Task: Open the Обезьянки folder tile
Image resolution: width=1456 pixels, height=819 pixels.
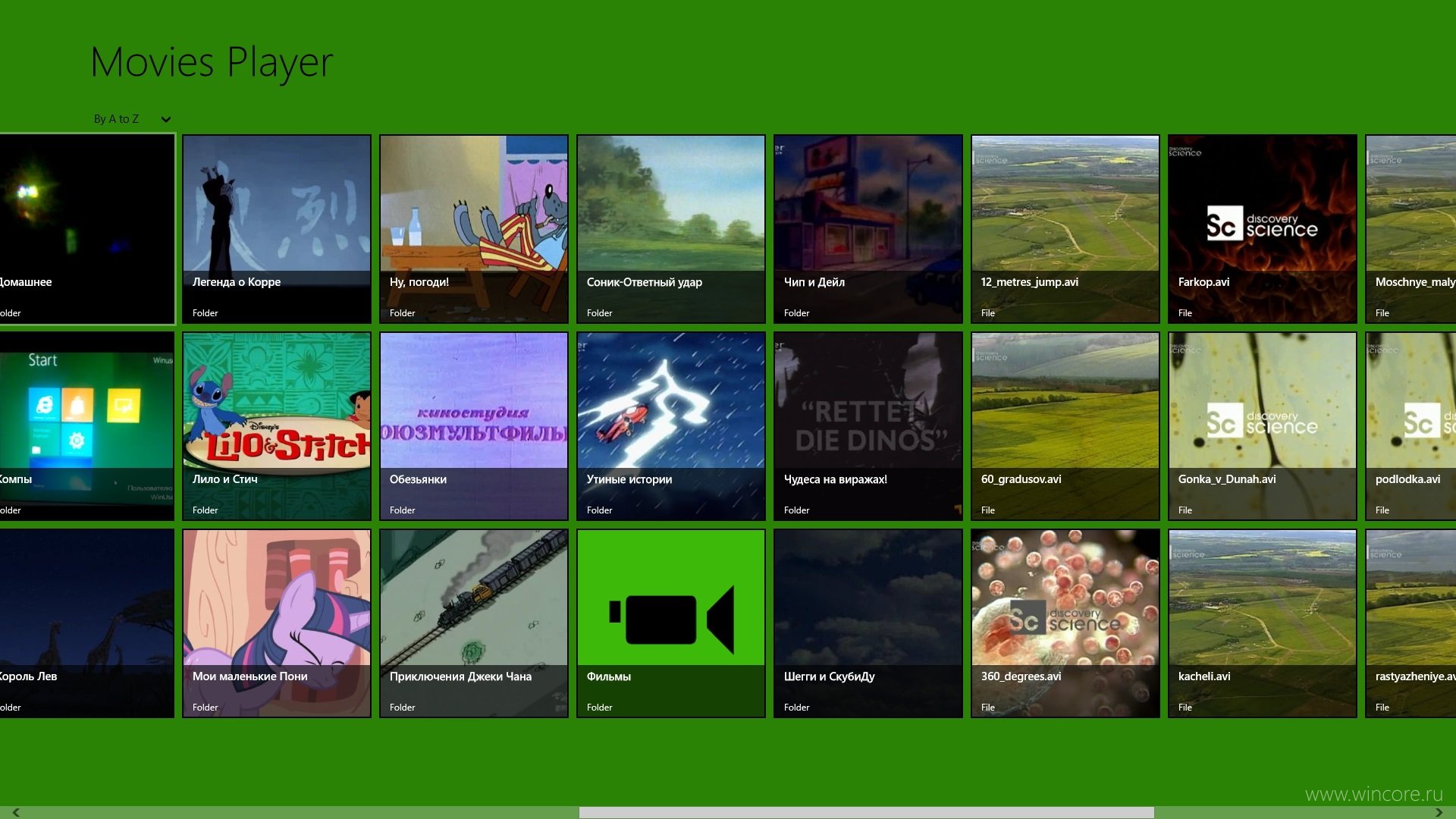Action: click(474, 426)
